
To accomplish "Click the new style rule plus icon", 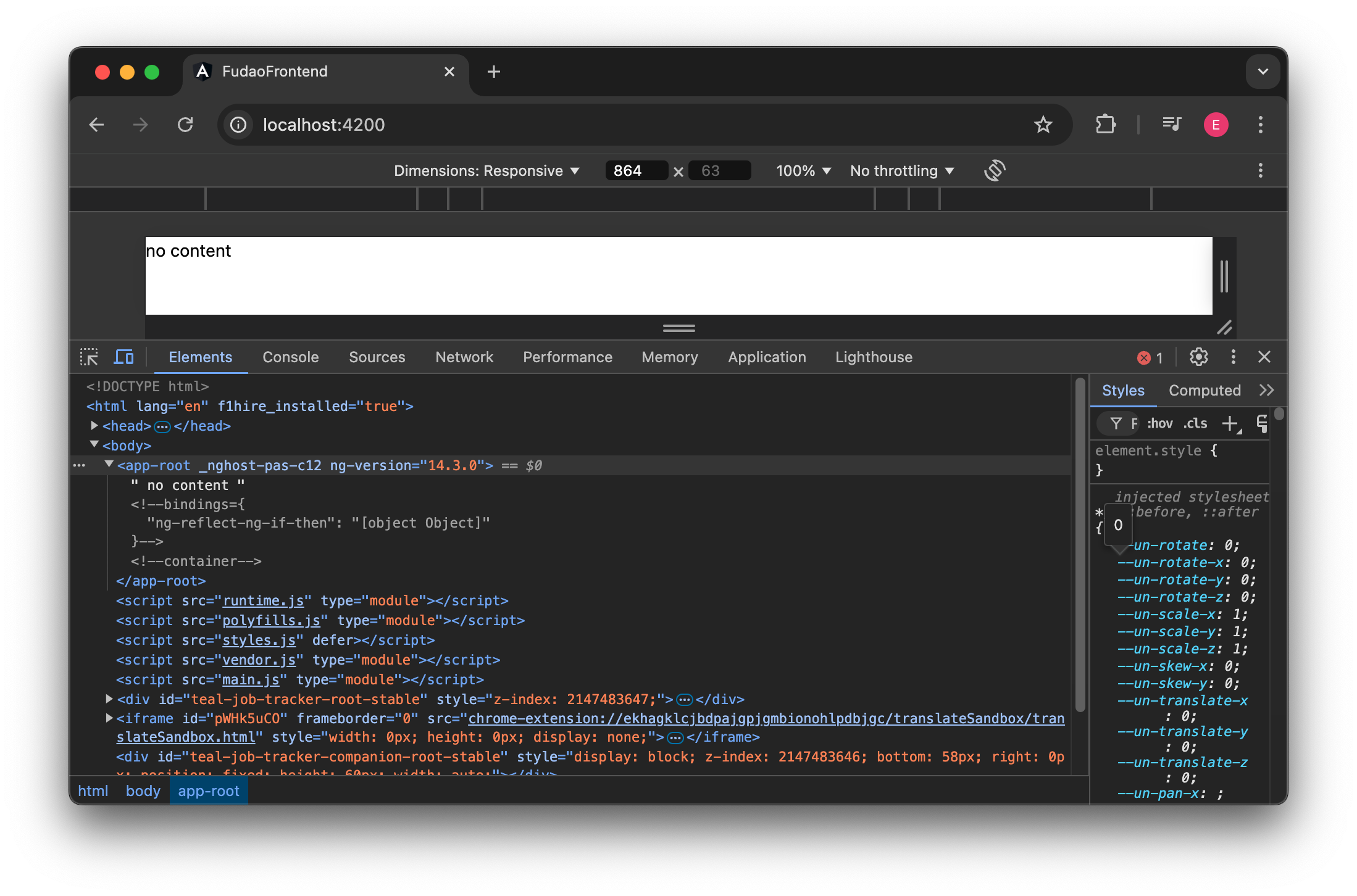I will (1231, 423).
